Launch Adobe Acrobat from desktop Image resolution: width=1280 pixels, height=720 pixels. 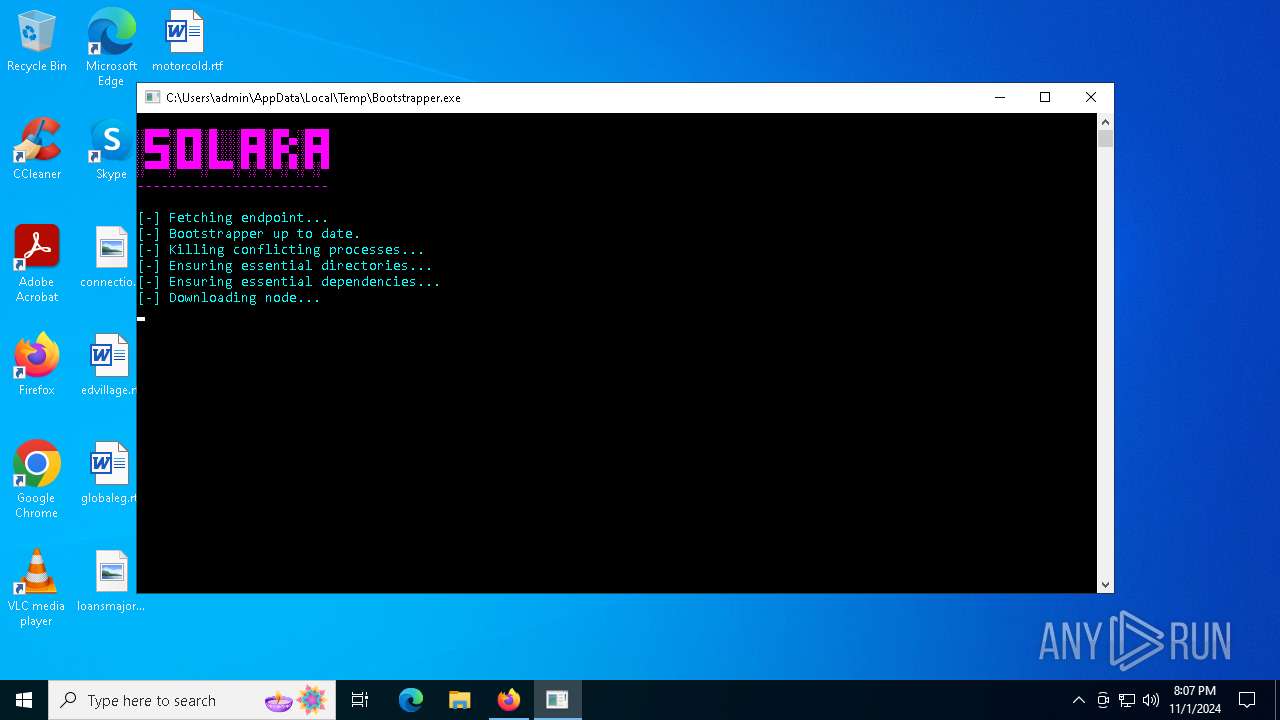pyautogui.click(x=37, y=264)
